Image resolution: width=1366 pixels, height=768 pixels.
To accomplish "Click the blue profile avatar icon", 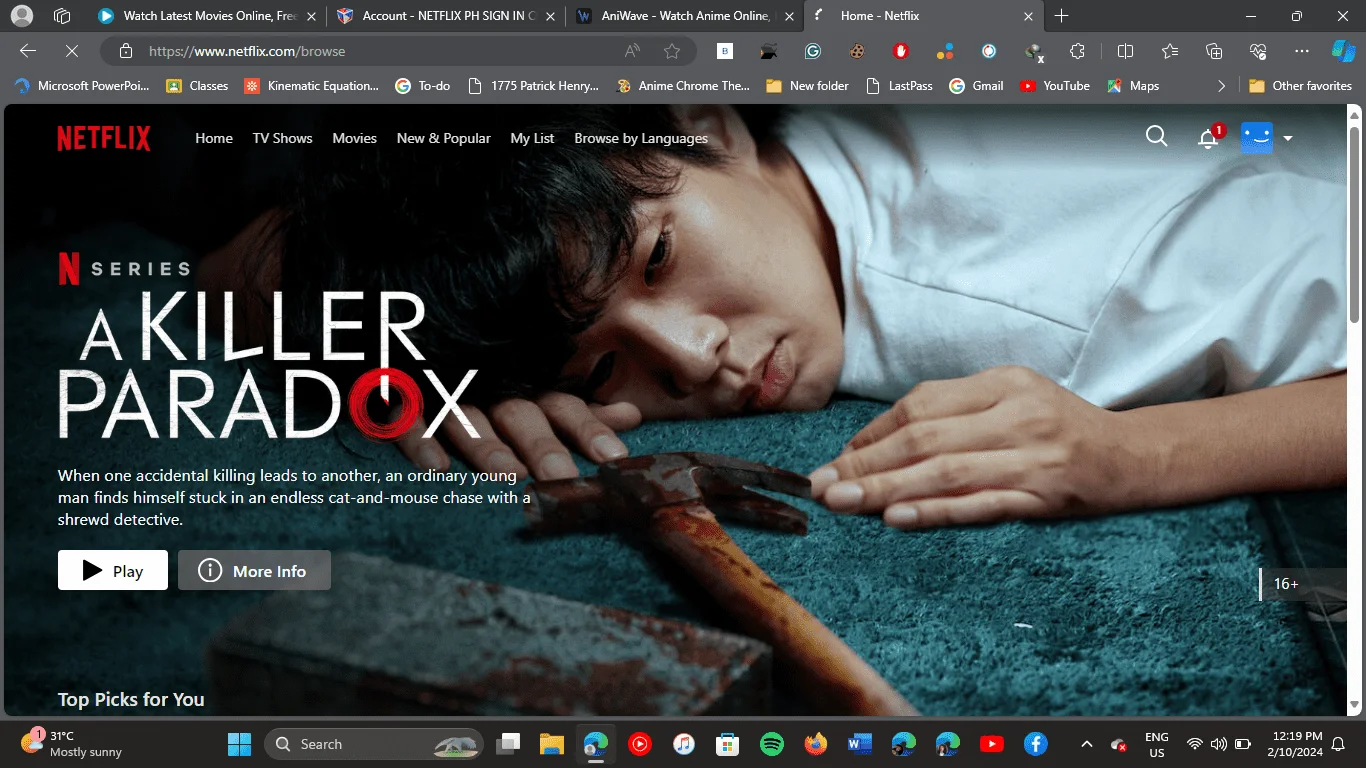I will click(1257, 138).
